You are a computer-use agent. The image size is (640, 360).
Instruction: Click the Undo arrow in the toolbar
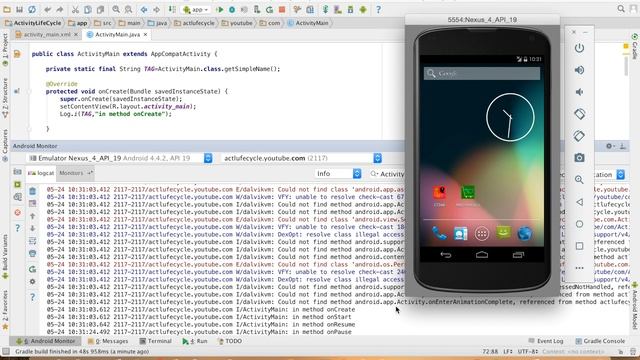point(48,9)
